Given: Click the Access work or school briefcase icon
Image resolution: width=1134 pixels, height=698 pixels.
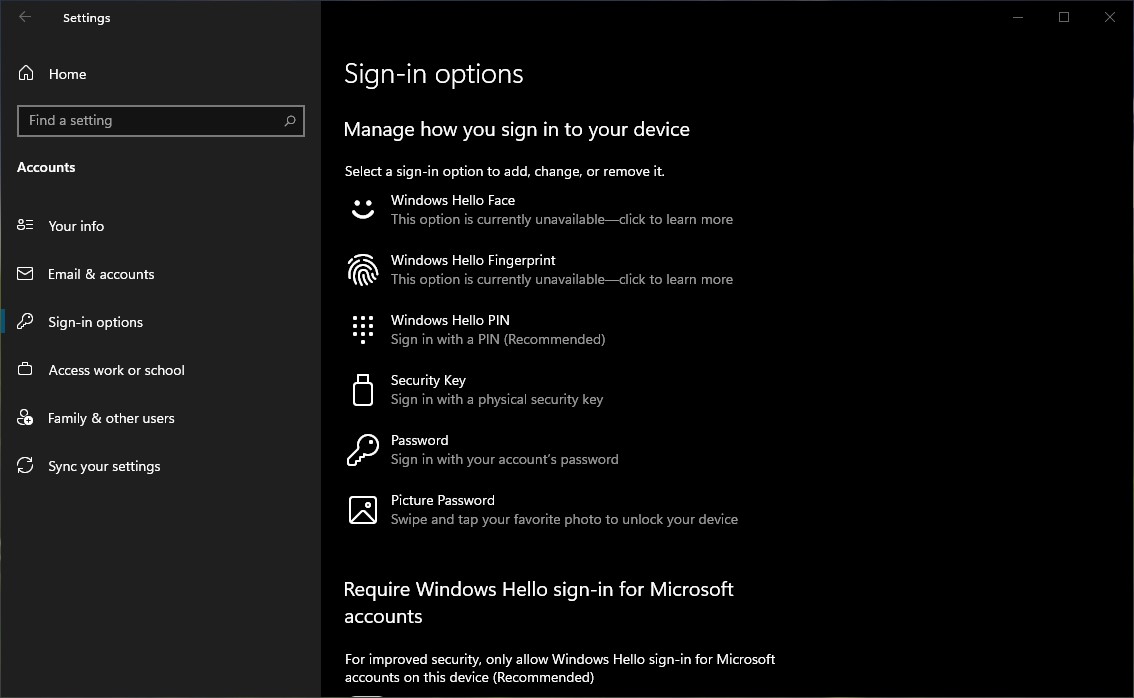Looking at the screenshot, I should tap(25, 369).
